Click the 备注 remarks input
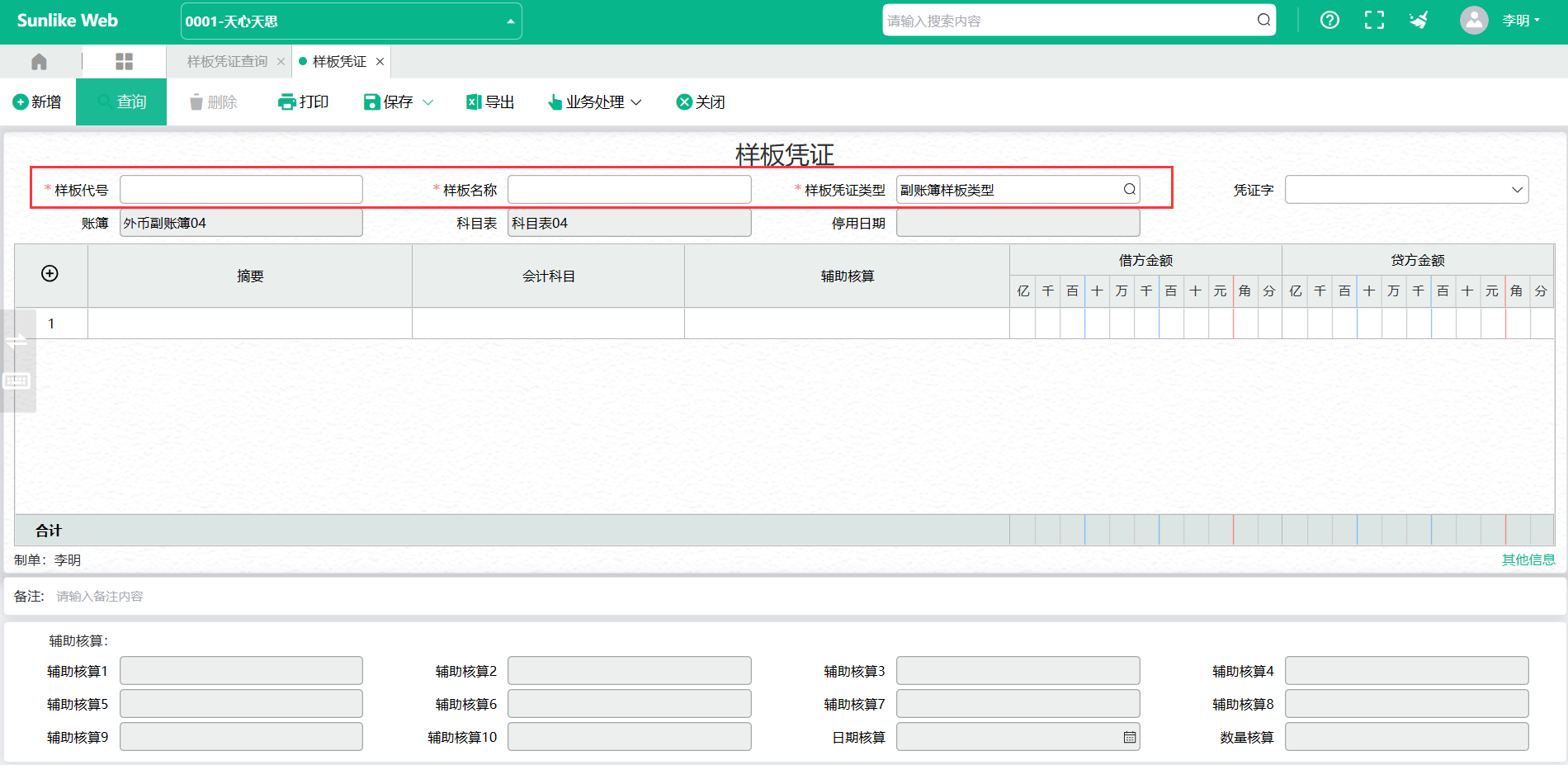 point(805,597)
